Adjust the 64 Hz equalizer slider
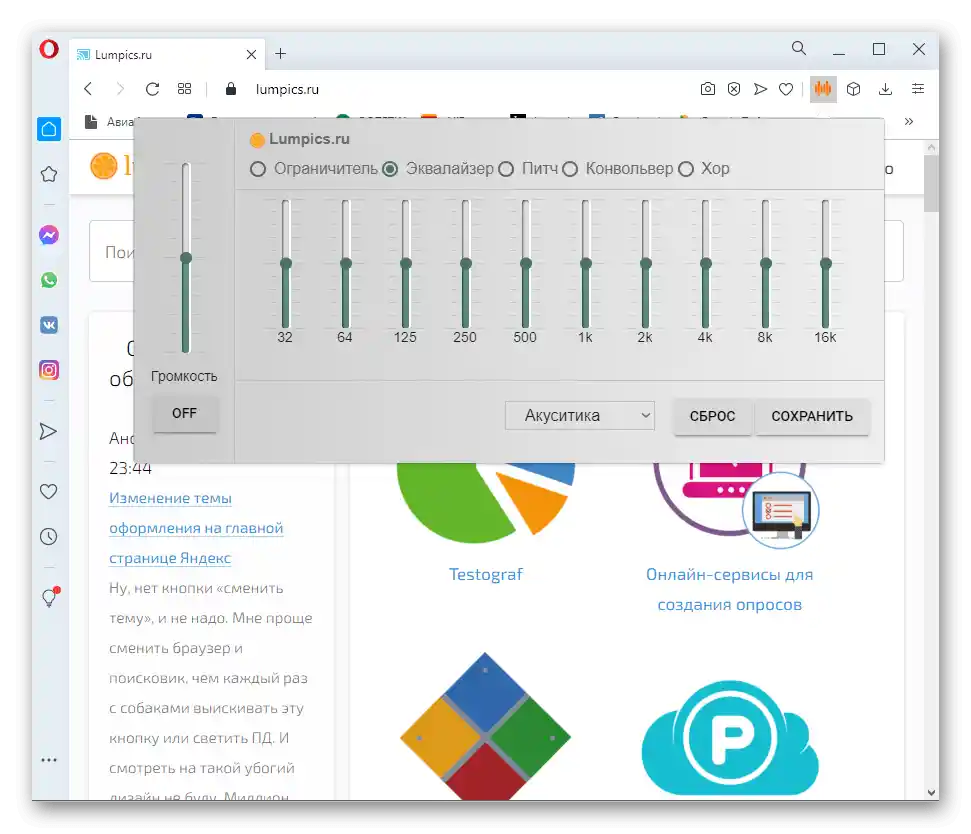Screen dimensions: 971x834 (x=346, y=264)
